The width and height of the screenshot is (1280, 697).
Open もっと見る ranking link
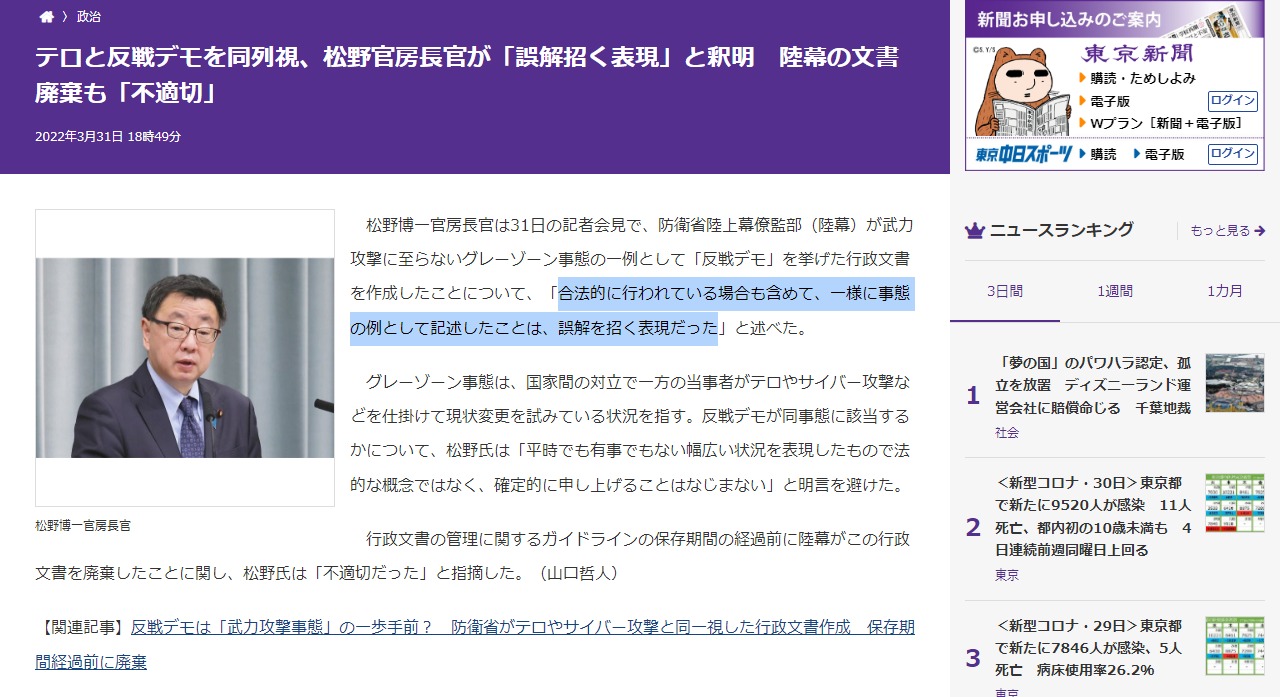point(1220,231)
